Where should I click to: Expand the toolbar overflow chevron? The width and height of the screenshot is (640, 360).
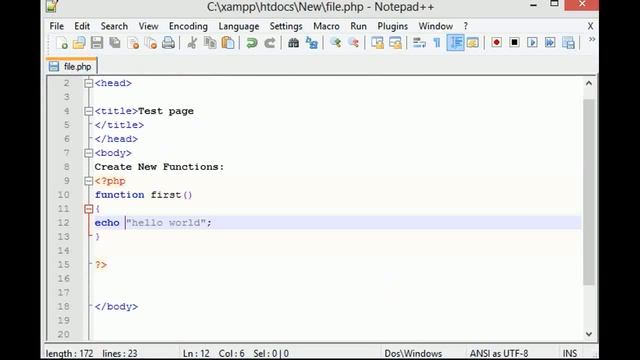point(591,40)
